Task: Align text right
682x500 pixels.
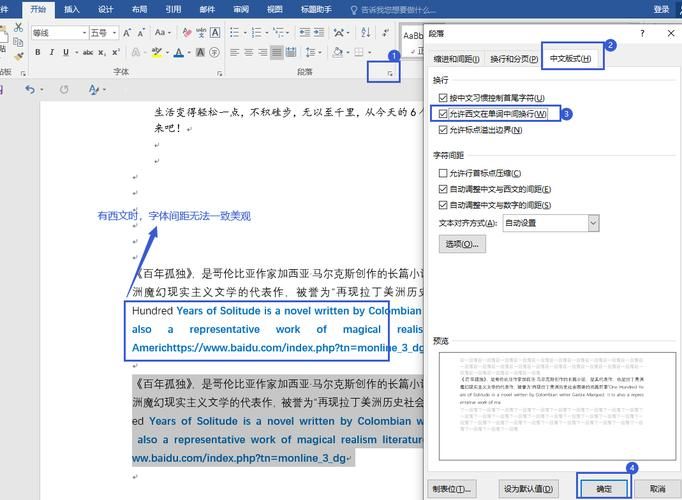Action: coord(263,52)
